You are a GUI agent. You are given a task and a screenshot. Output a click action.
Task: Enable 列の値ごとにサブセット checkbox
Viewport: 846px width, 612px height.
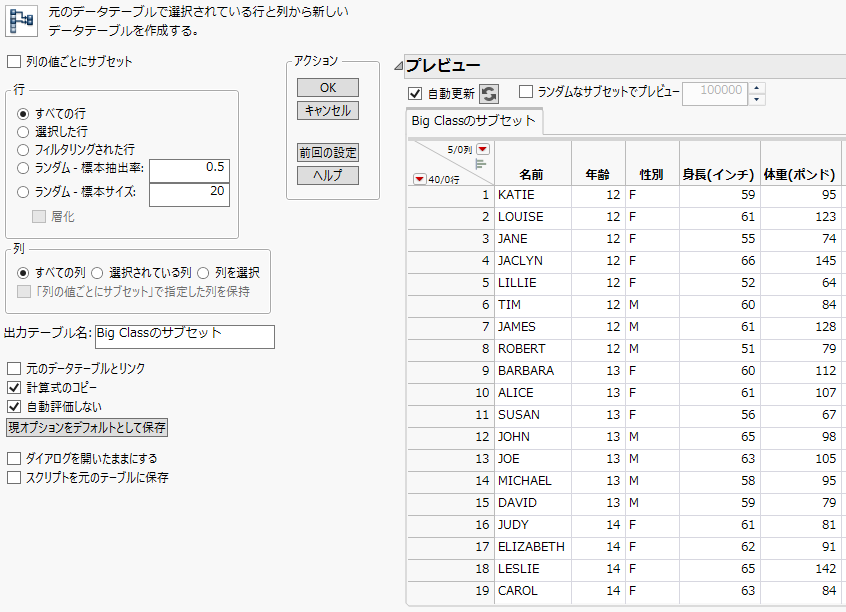[x=14, y=62]
